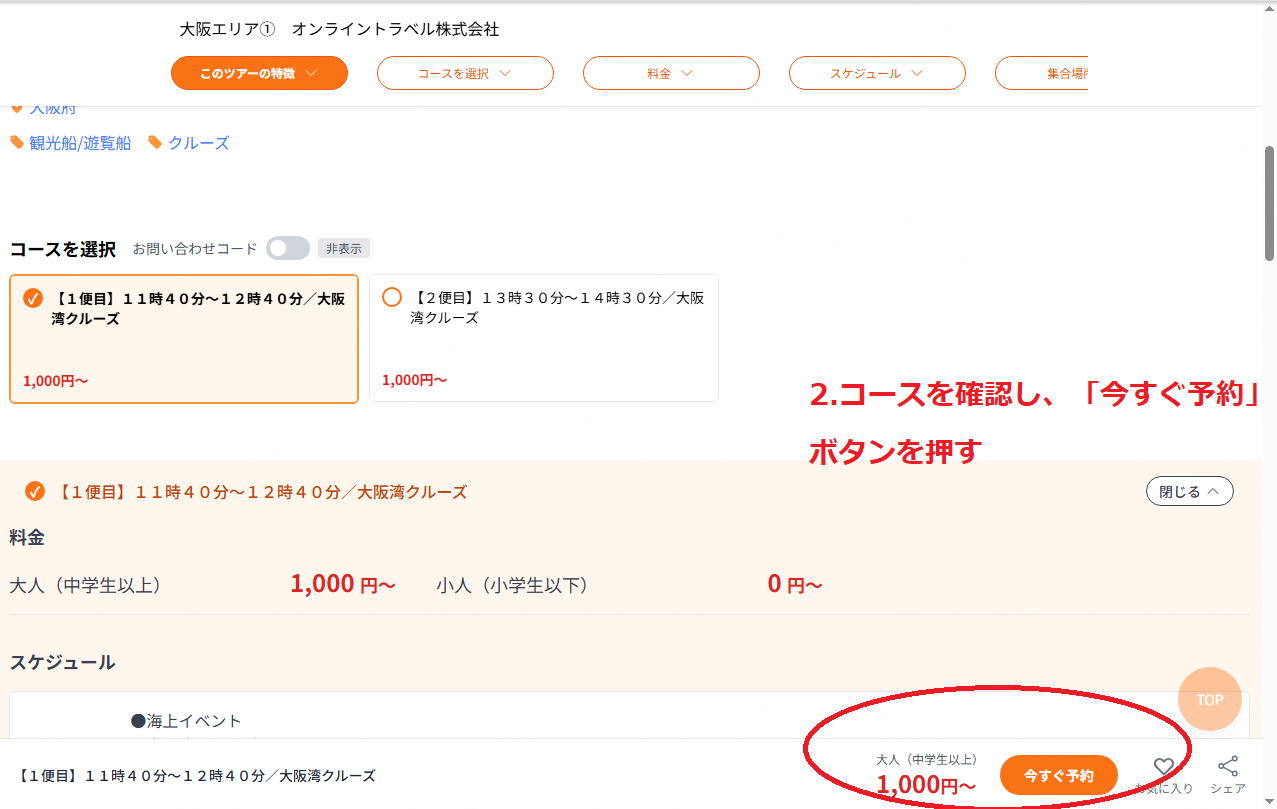Image resolution: width=1277 pixels, height=809 pixels.
Task: Click the 0円〜 child price
Action: point(795,584)
